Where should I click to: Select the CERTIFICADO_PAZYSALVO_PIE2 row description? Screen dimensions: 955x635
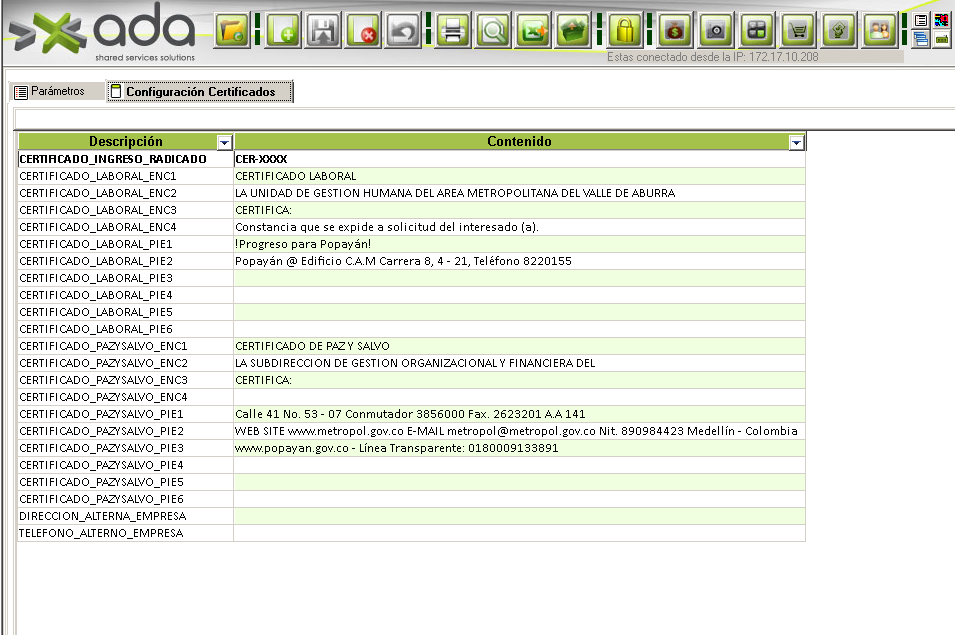point(101,431)
